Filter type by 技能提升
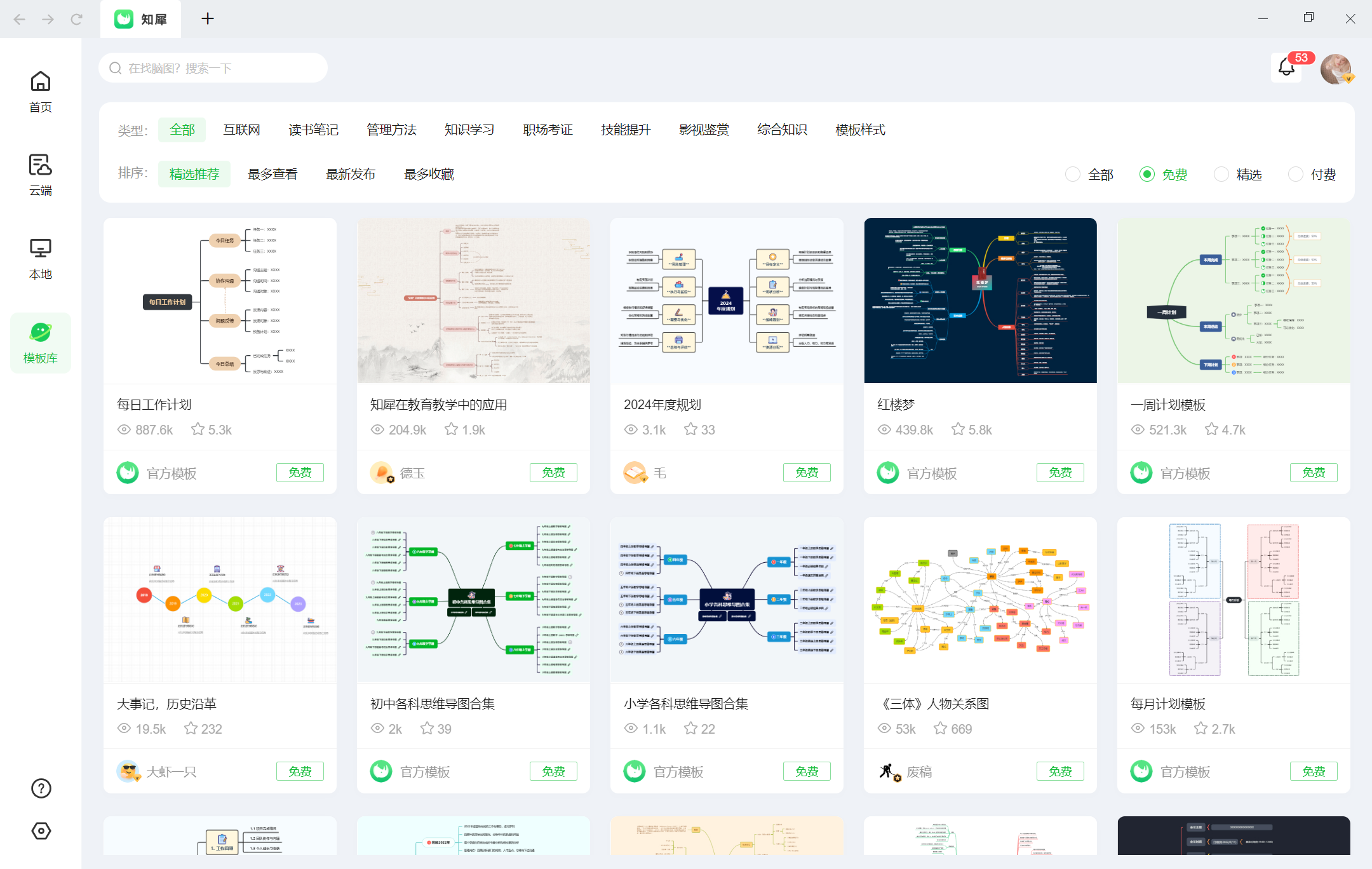 [626, 130]
